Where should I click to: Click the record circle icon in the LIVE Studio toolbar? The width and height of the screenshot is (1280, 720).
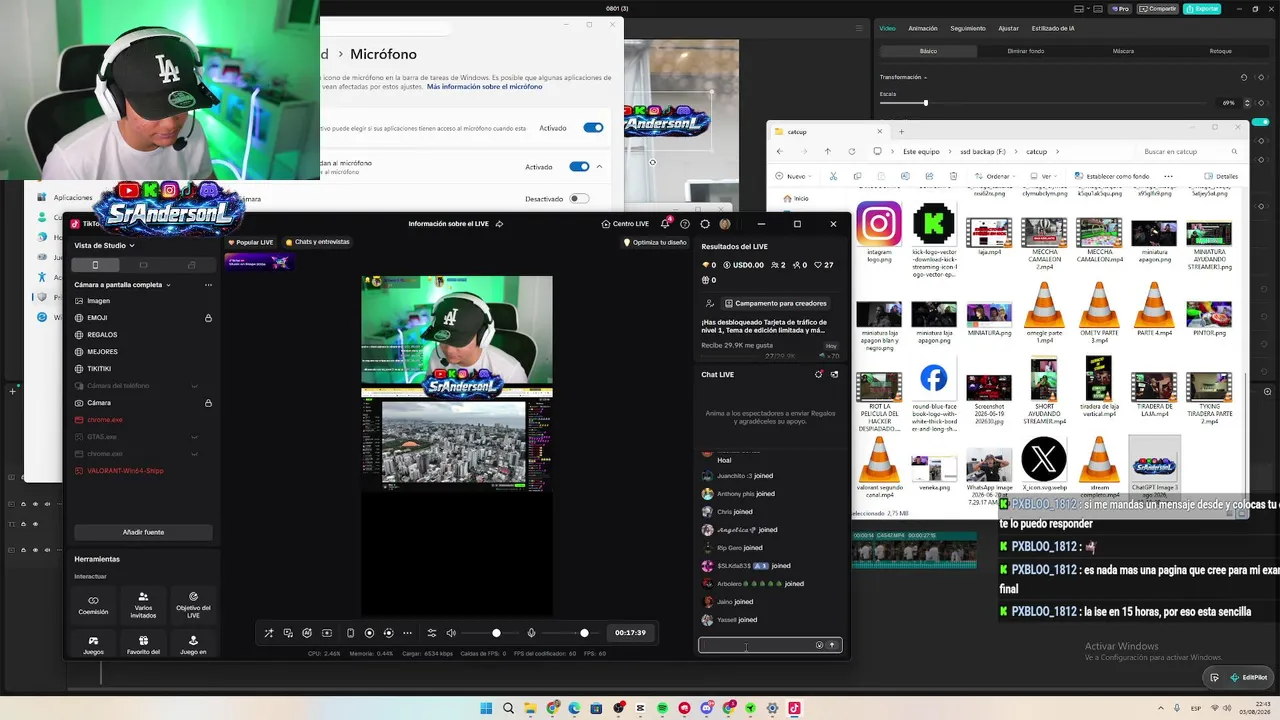369,633
